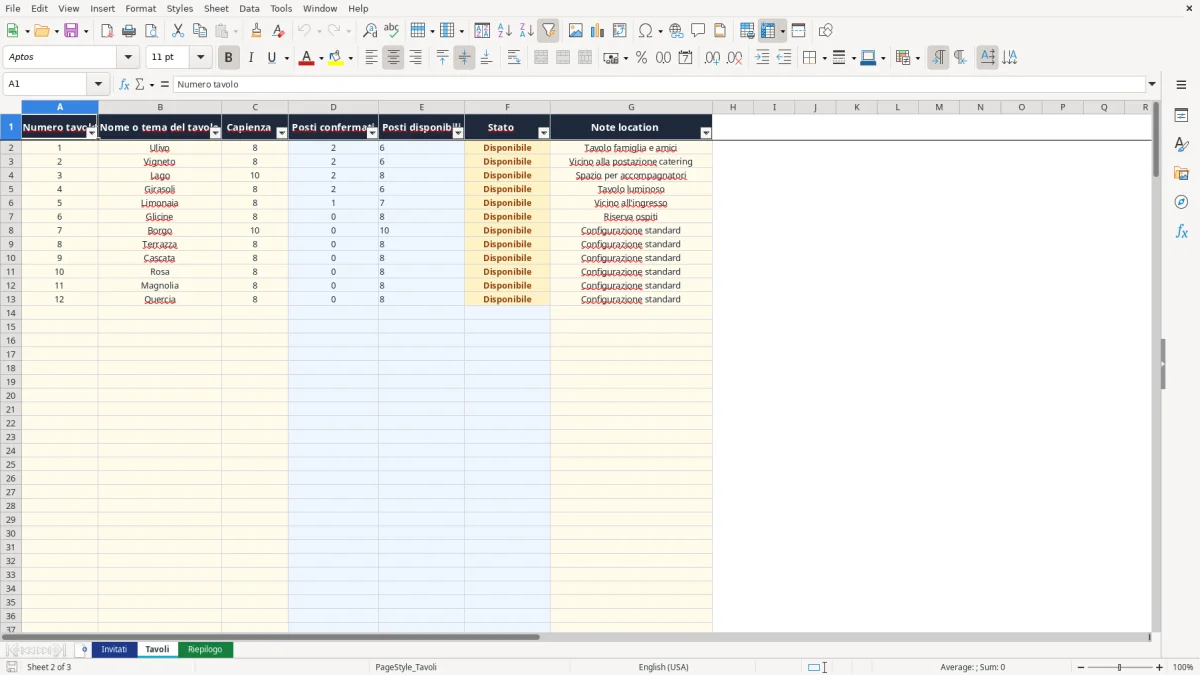Expand the formula bar

(x=1152, y=85)
